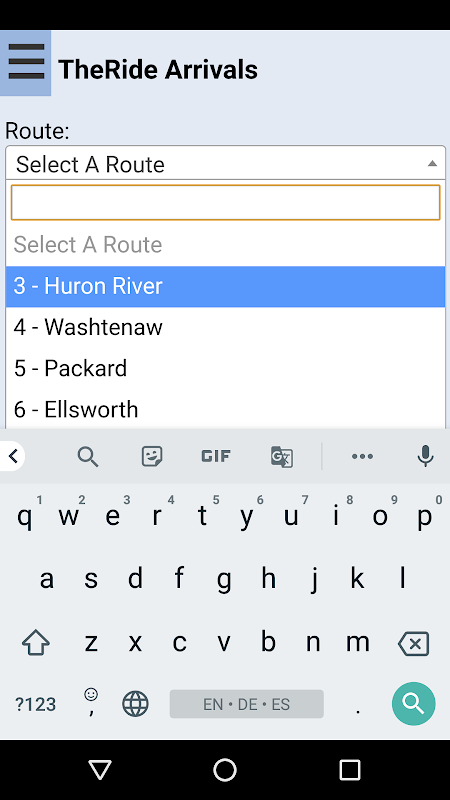Tap the GIF keyboard button

pos(216,456)
